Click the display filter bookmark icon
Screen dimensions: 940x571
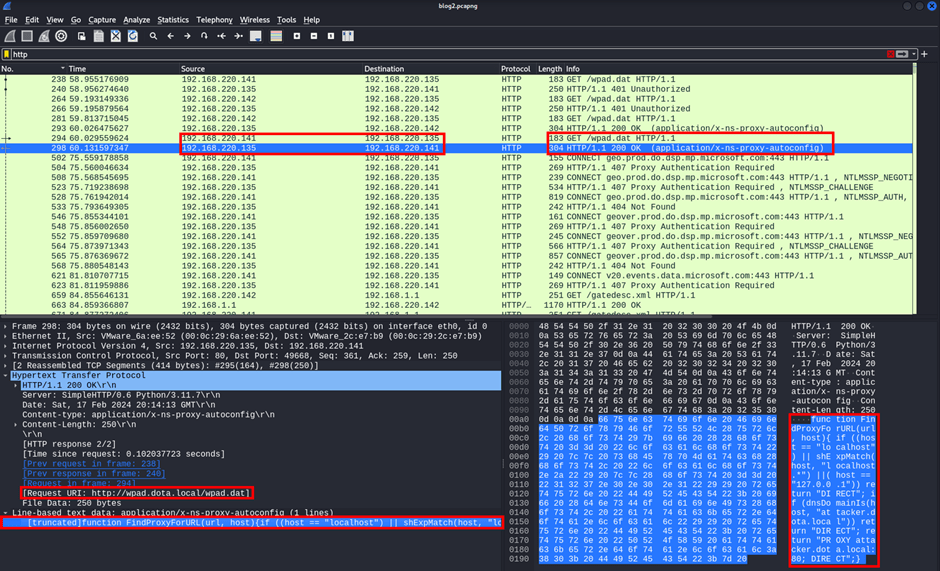click(x=7, y=54)
